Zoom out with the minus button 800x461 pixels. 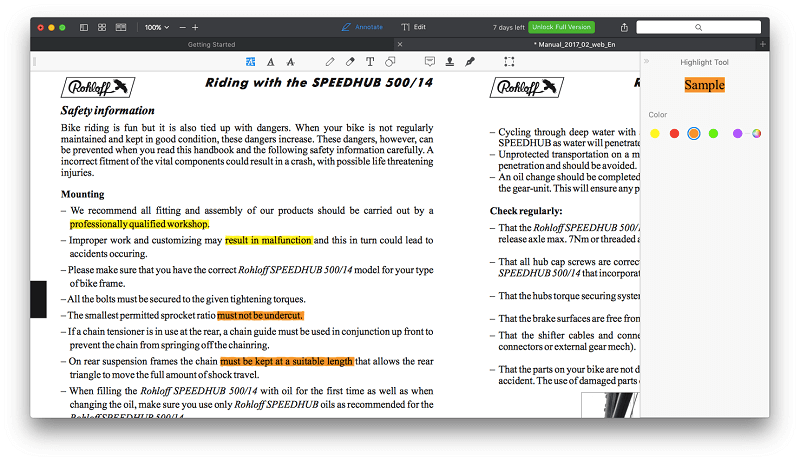(182, 27)
